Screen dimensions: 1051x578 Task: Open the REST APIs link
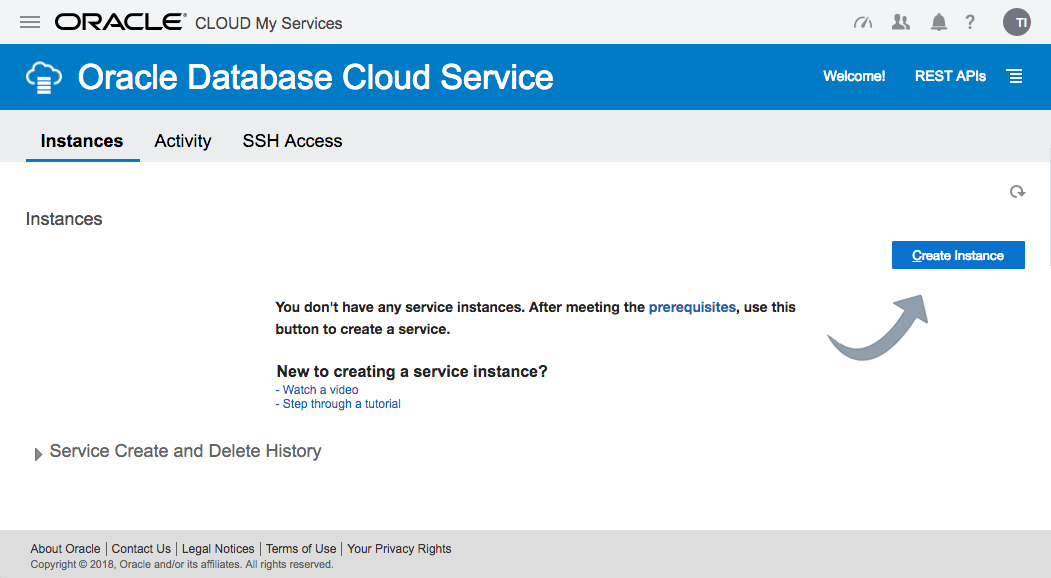point(950,76)
